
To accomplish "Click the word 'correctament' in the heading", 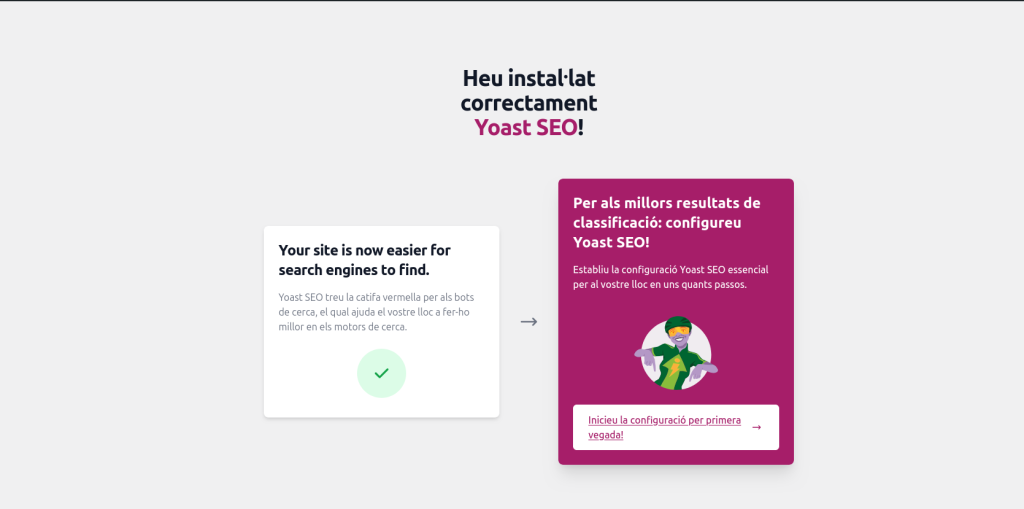I will point(529,102).
